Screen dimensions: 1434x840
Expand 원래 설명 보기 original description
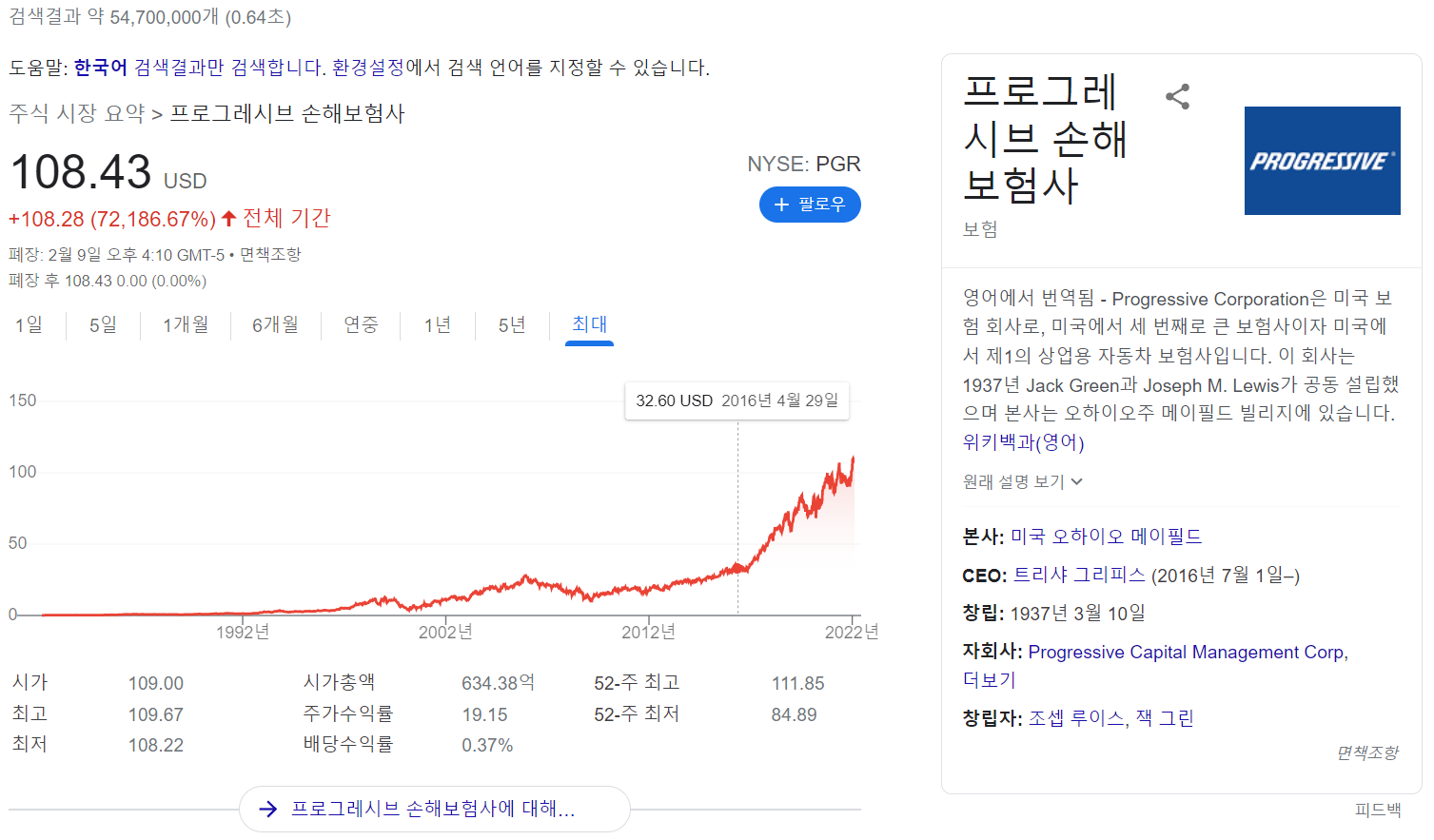[x=1022, y=482]
